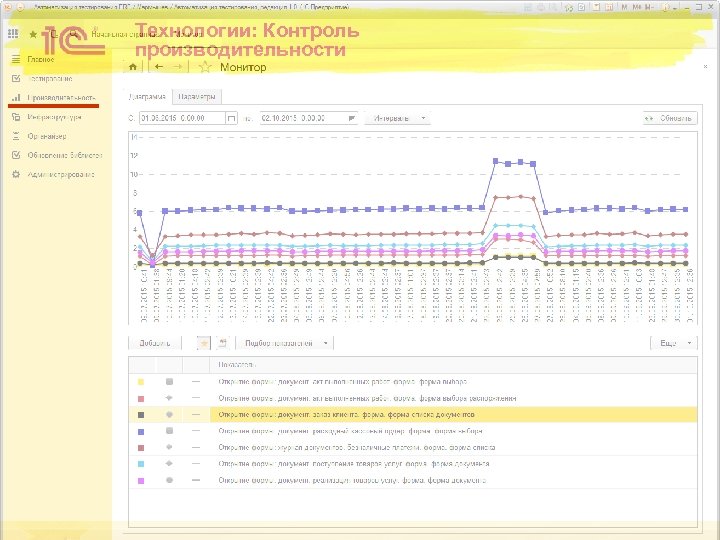The width and height of the screenshot is (720, 540).
Task: Click the Обновить button
Action: coord(670,118)
